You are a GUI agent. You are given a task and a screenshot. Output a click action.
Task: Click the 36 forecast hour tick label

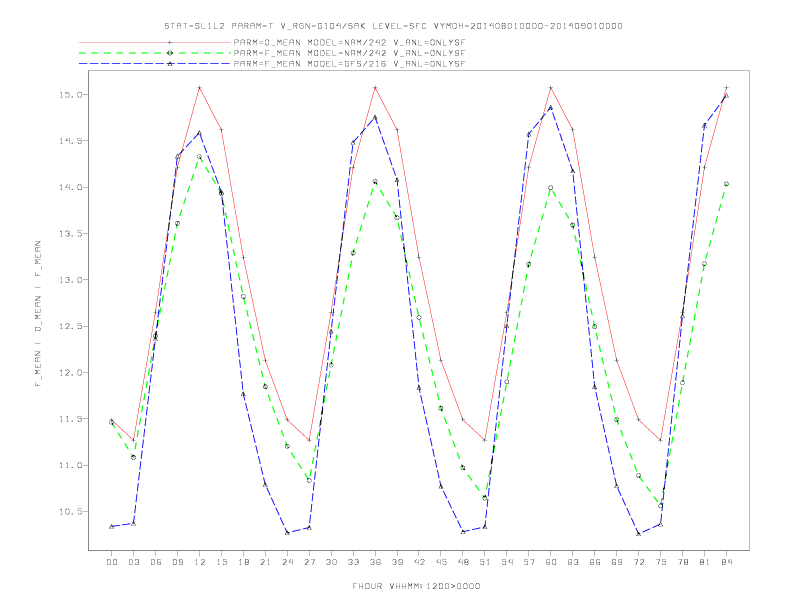click(375, 562)
